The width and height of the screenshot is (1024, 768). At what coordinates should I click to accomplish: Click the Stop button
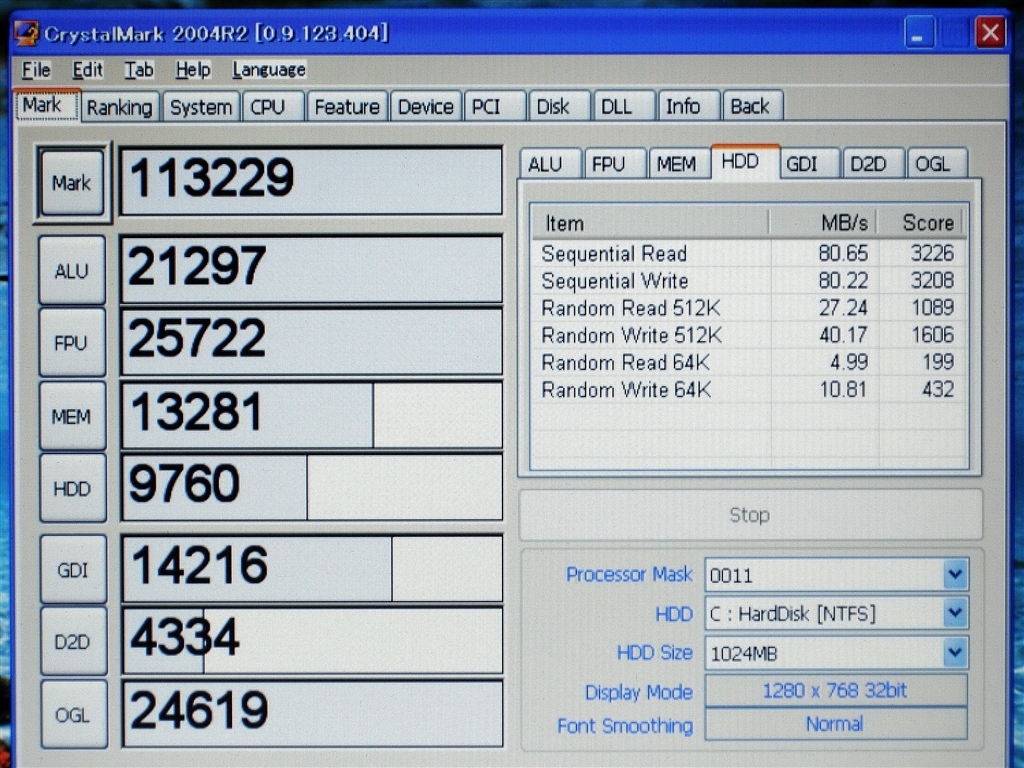point(750,515)
